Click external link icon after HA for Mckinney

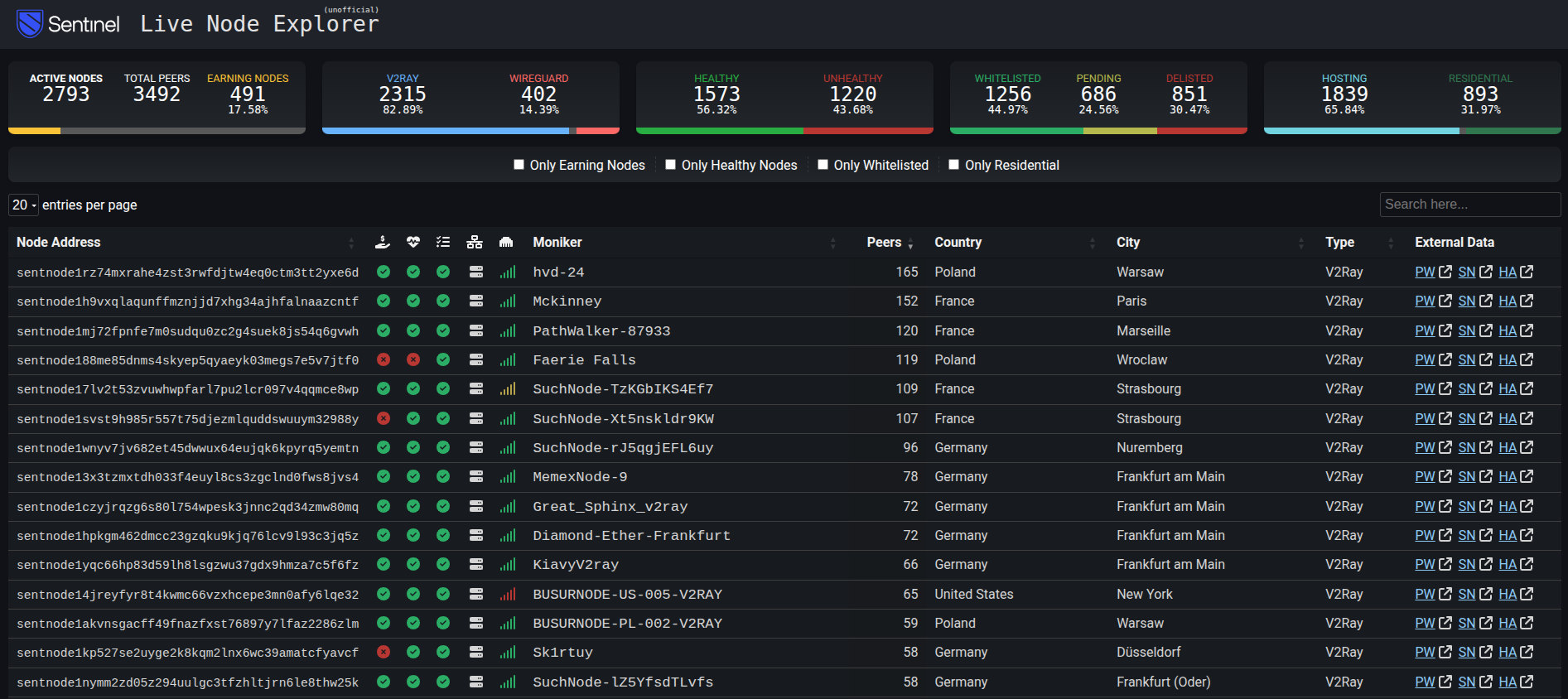[1527, 301]
